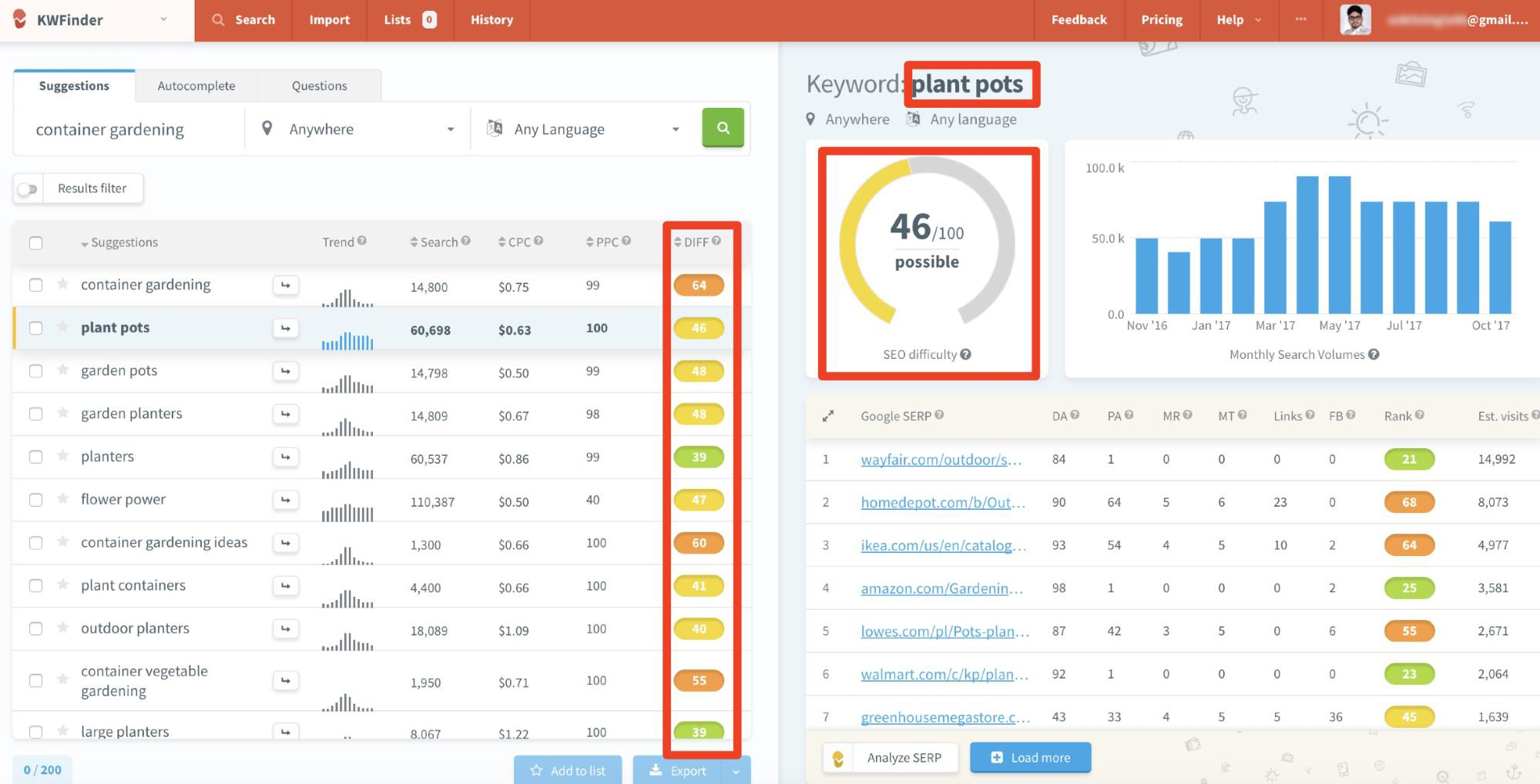Click the Load more button
Screen dimensions: 1540x784
coord(1029,757)
